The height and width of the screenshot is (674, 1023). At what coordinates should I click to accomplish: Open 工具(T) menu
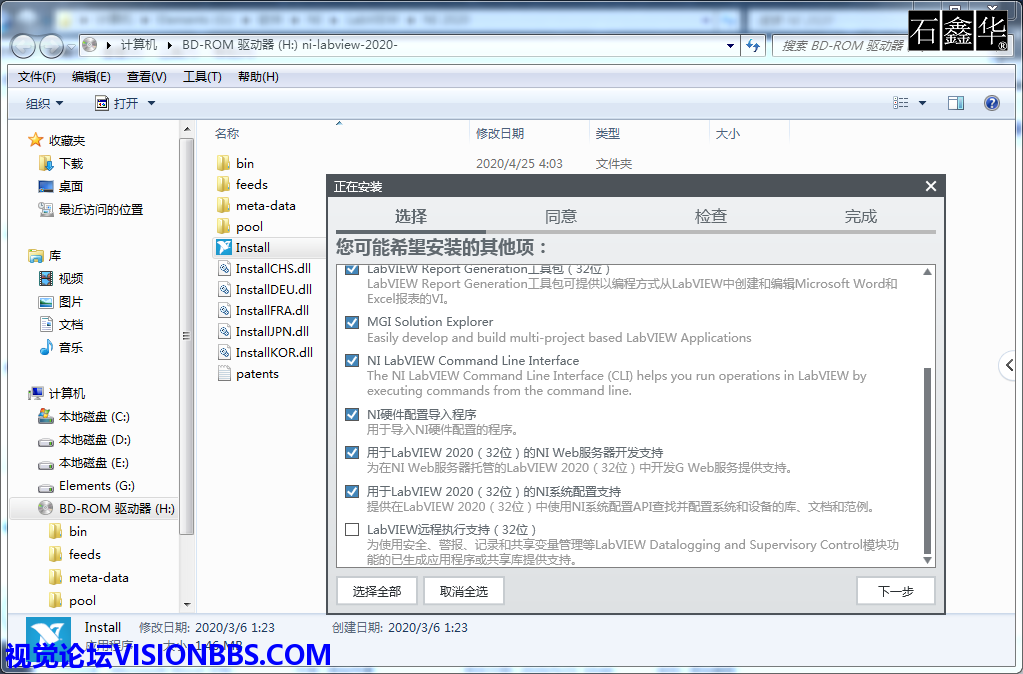pos(202,77)
